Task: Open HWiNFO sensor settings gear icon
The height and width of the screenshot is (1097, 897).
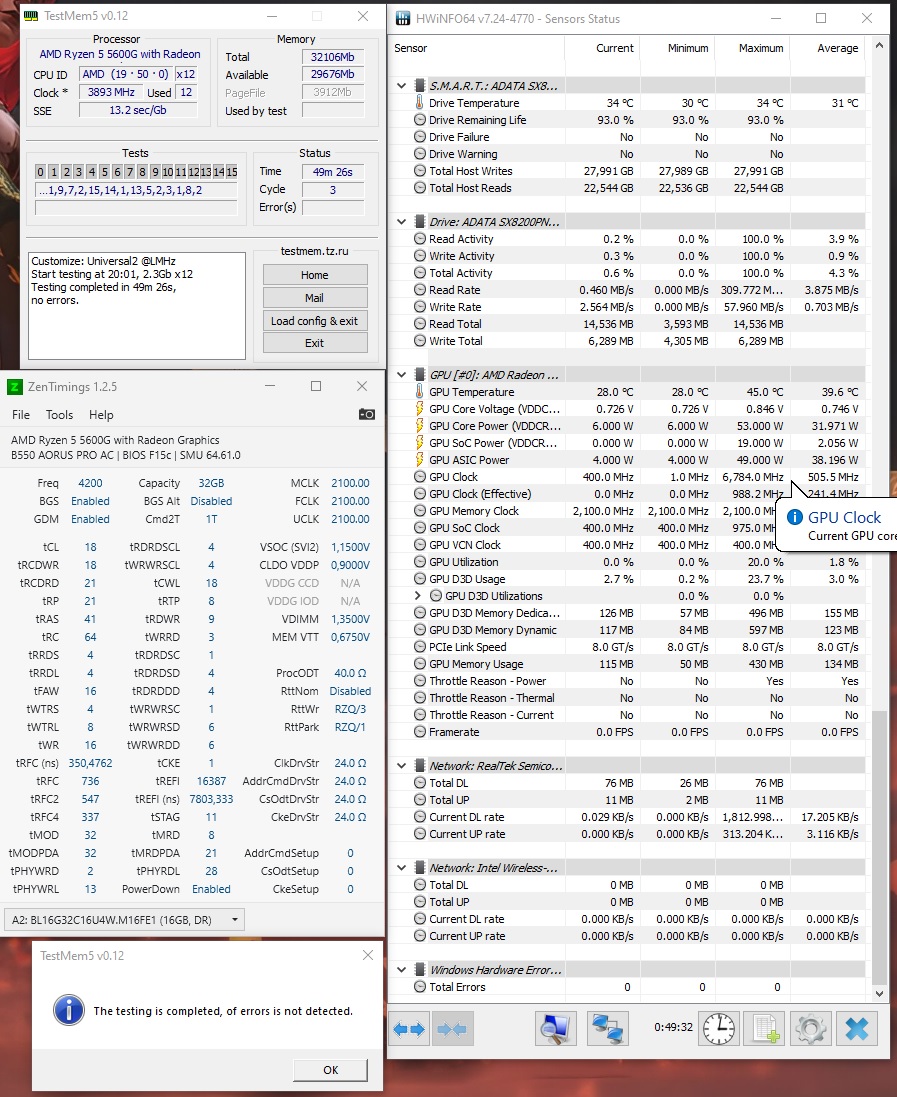Action: click(x=811, y=1028)
